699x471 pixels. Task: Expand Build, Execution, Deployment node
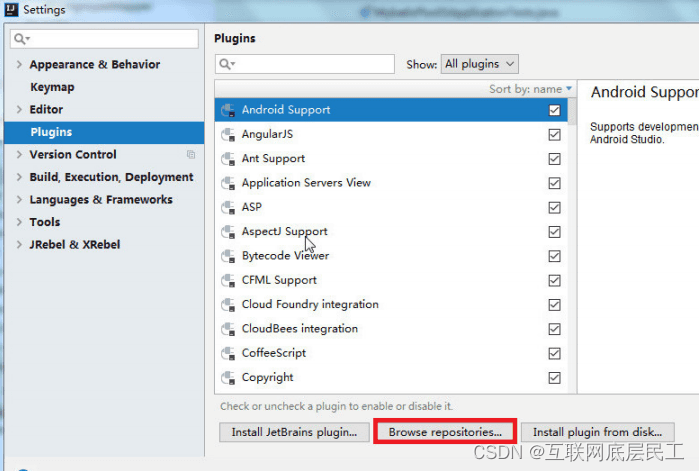tap(19, 177)
